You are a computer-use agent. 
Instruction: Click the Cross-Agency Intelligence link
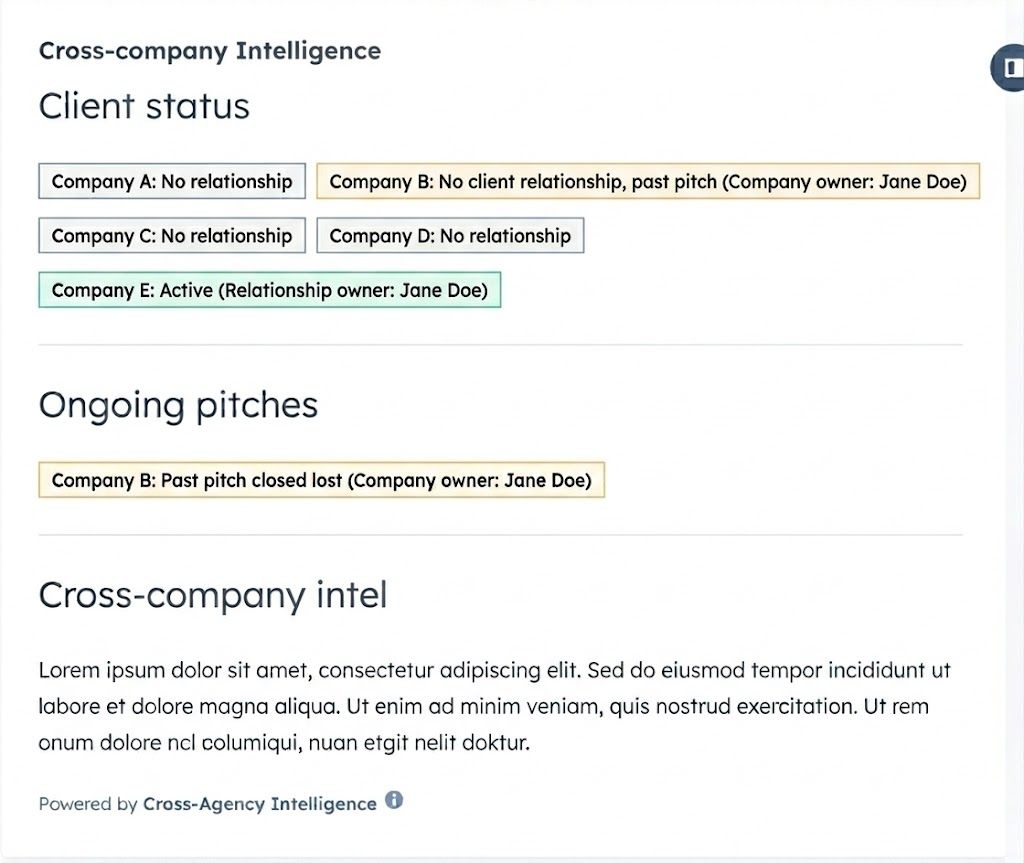(x=259, y=803)
